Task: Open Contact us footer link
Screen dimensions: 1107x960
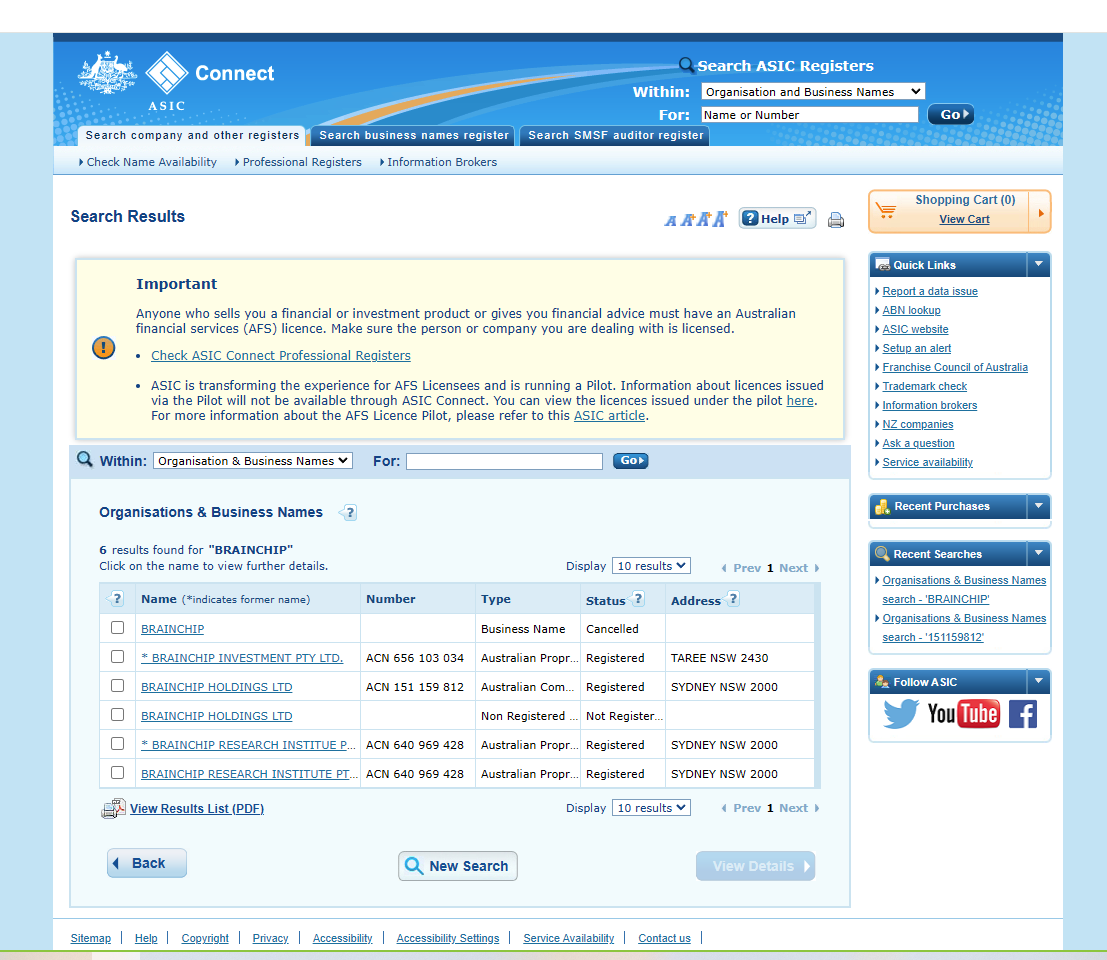Action: (664, 938)
